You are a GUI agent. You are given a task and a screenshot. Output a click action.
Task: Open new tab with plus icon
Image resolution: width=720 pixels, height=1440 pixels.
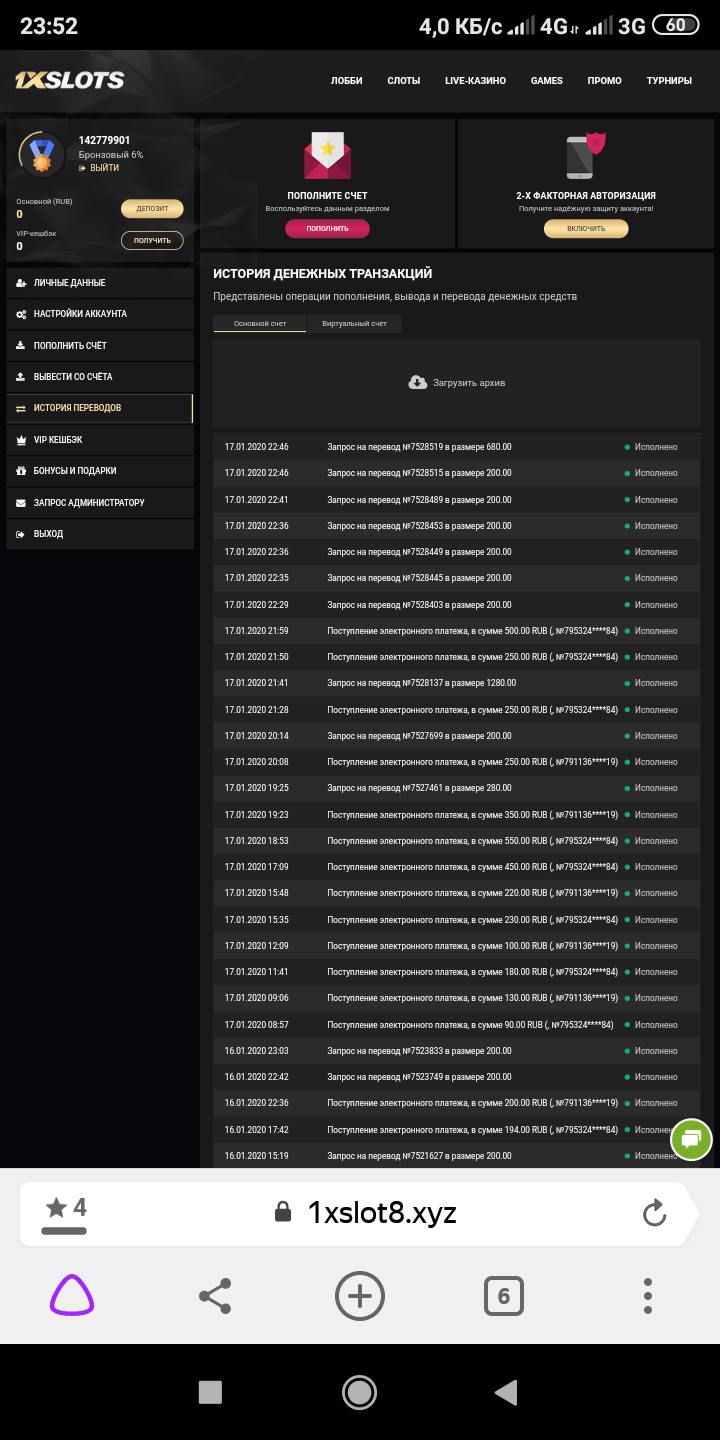(359, 1296)
